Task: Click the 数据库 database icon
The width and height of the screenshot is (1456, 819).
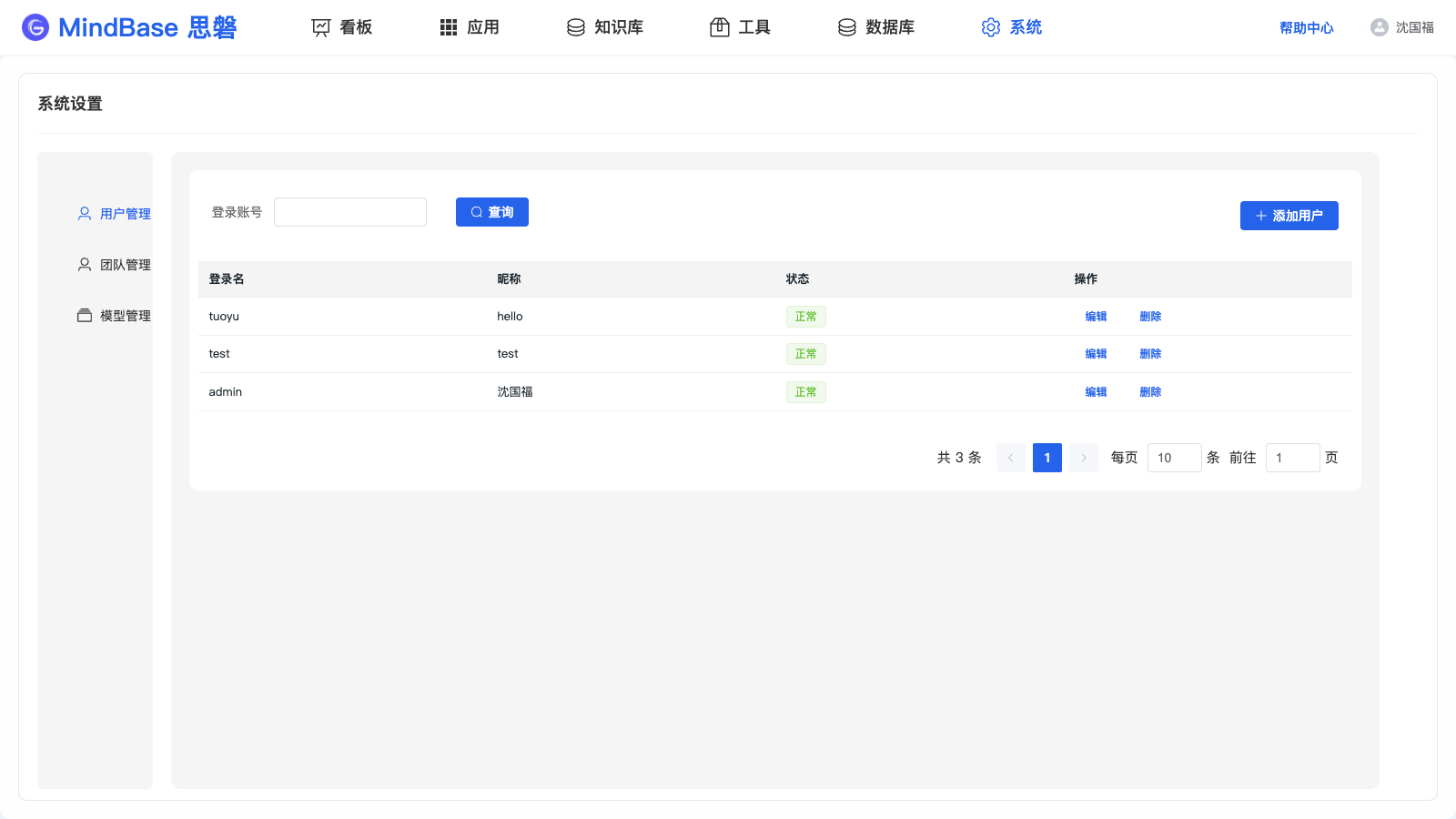Action: pyautogui.click(x=847, y=27)
